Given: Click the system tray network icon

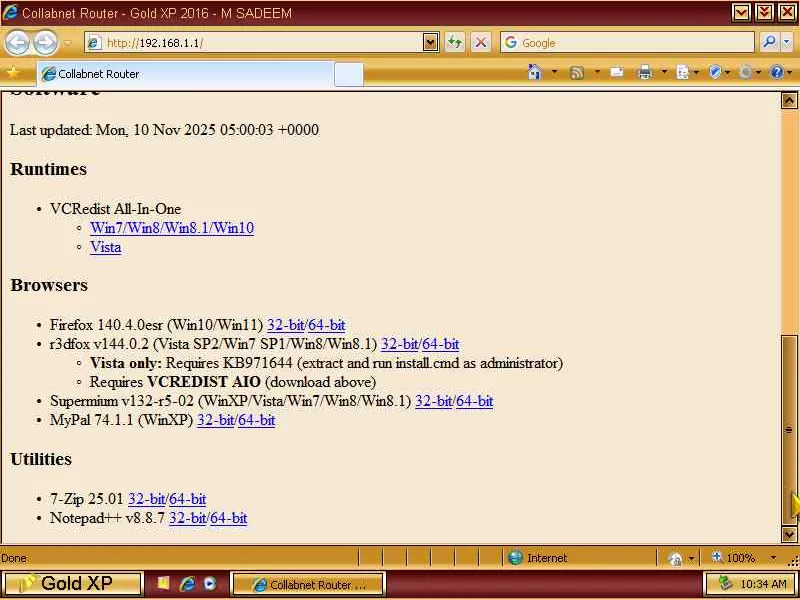Looking at the screenshot, I should [x=725, y=583].
